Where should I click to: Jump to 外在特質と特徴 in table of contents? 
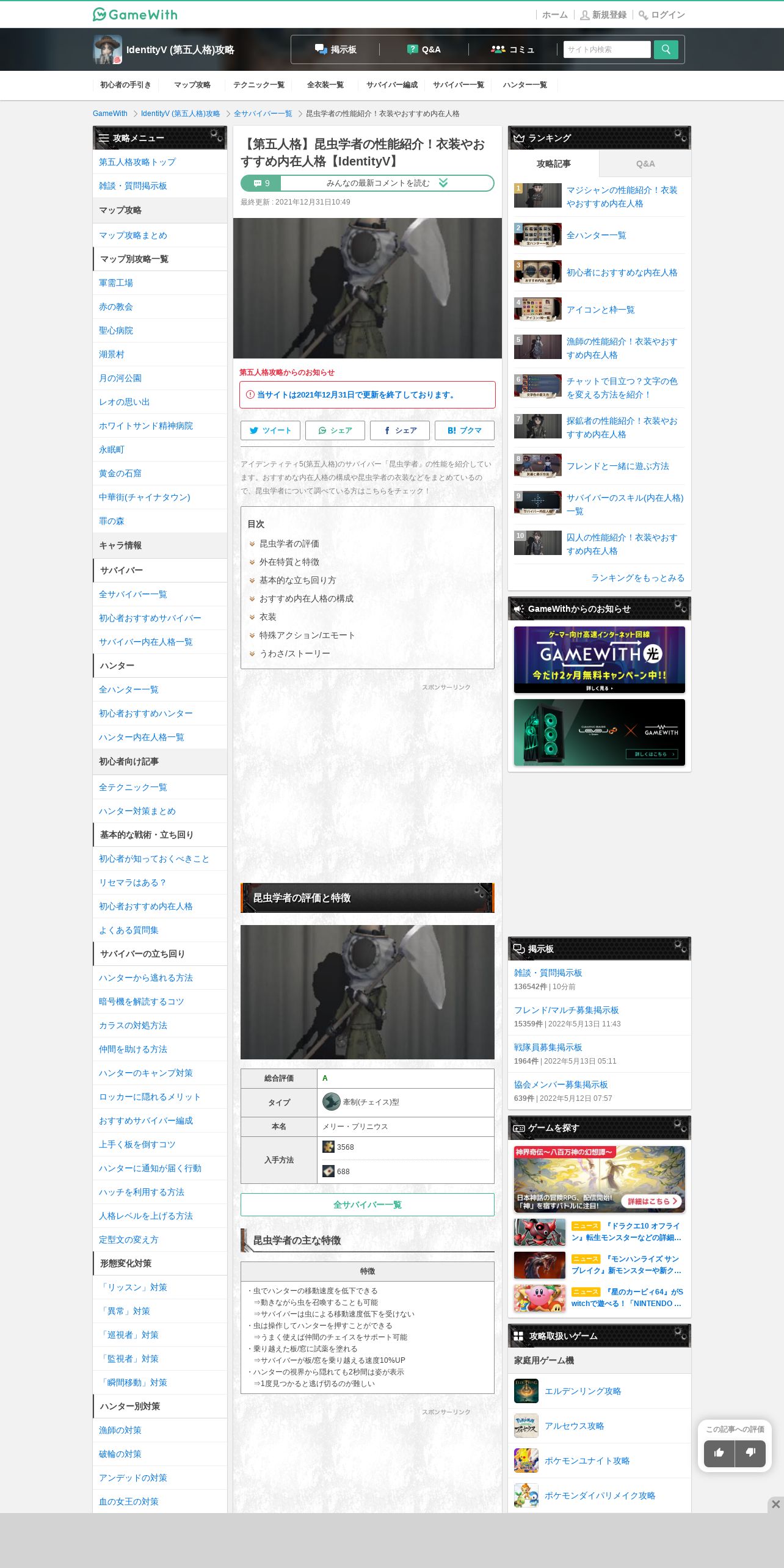coord(289,562)
